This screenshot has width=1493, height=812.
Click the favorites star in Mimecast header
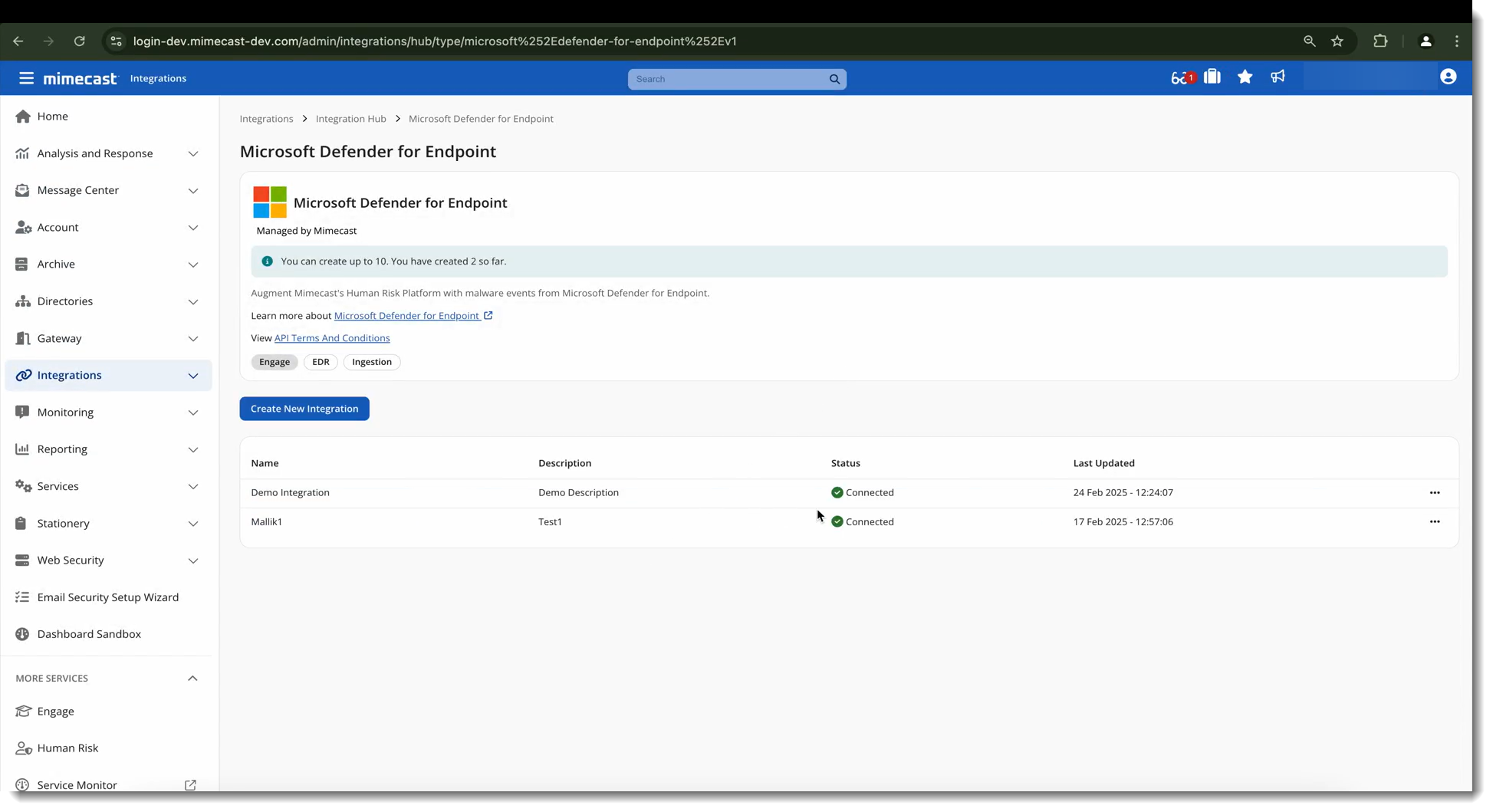[1245, 77]
